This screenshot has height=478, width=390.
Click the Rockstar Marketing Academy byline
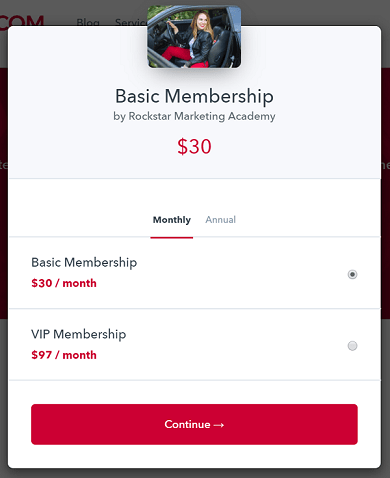coord(194,116)
